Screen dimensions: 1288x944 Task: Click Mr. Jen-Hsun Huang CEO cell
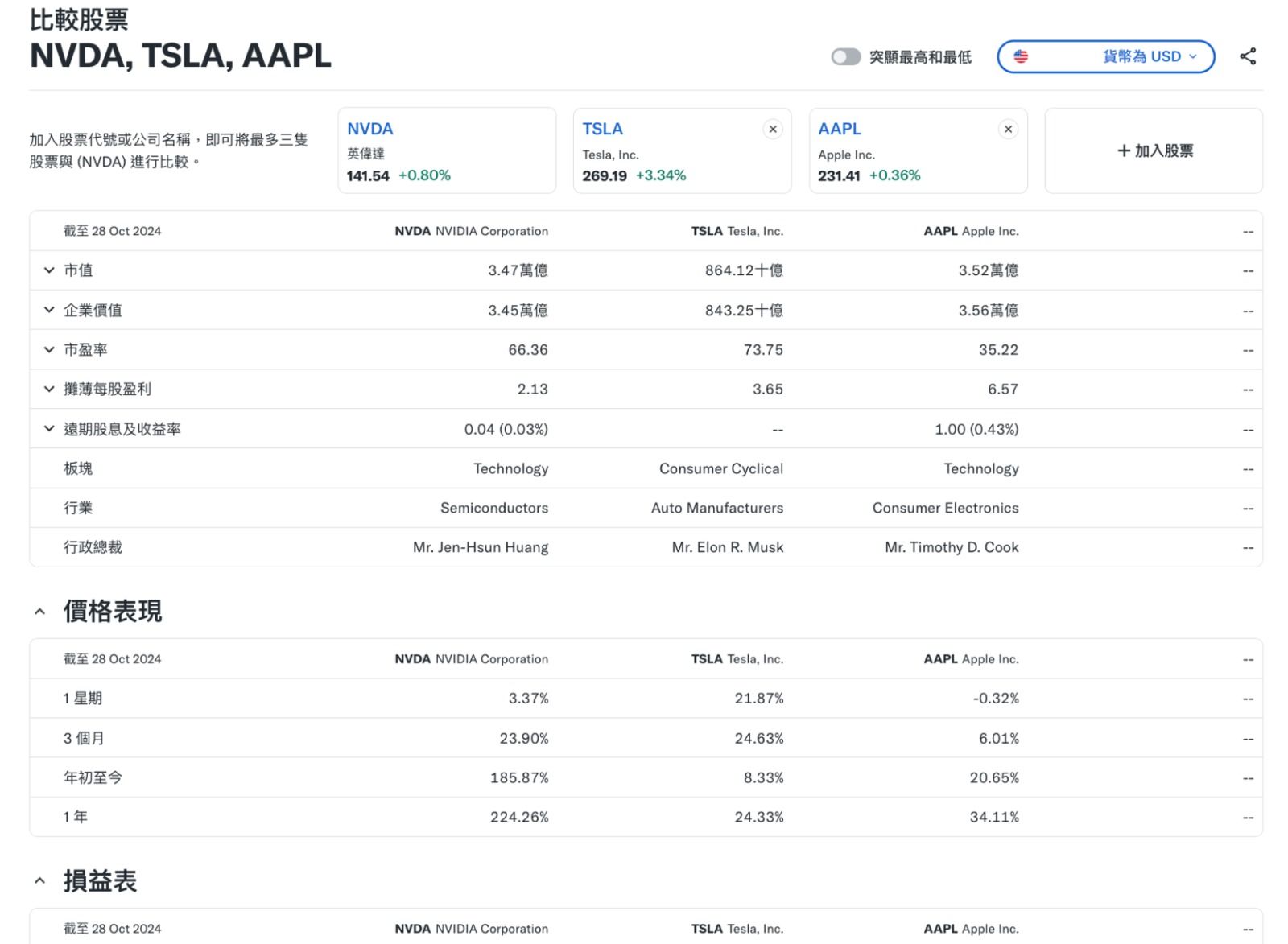(x=481, y=547)
